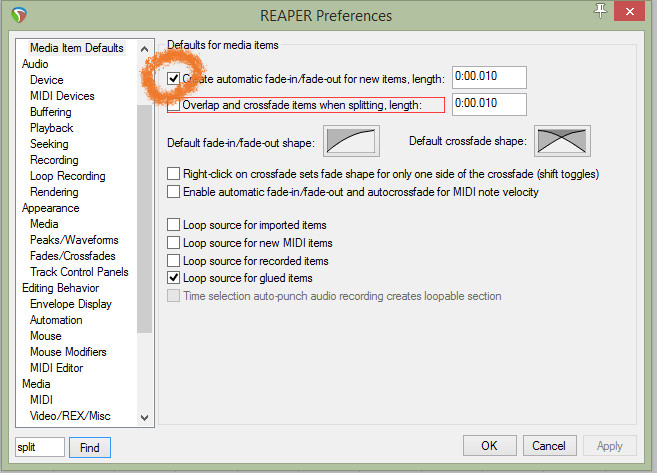The height and width of the screenshot is (473, 657).
Task: Toggle automatic fade-in/fade-out for new items checkbox
Action: 173,78
